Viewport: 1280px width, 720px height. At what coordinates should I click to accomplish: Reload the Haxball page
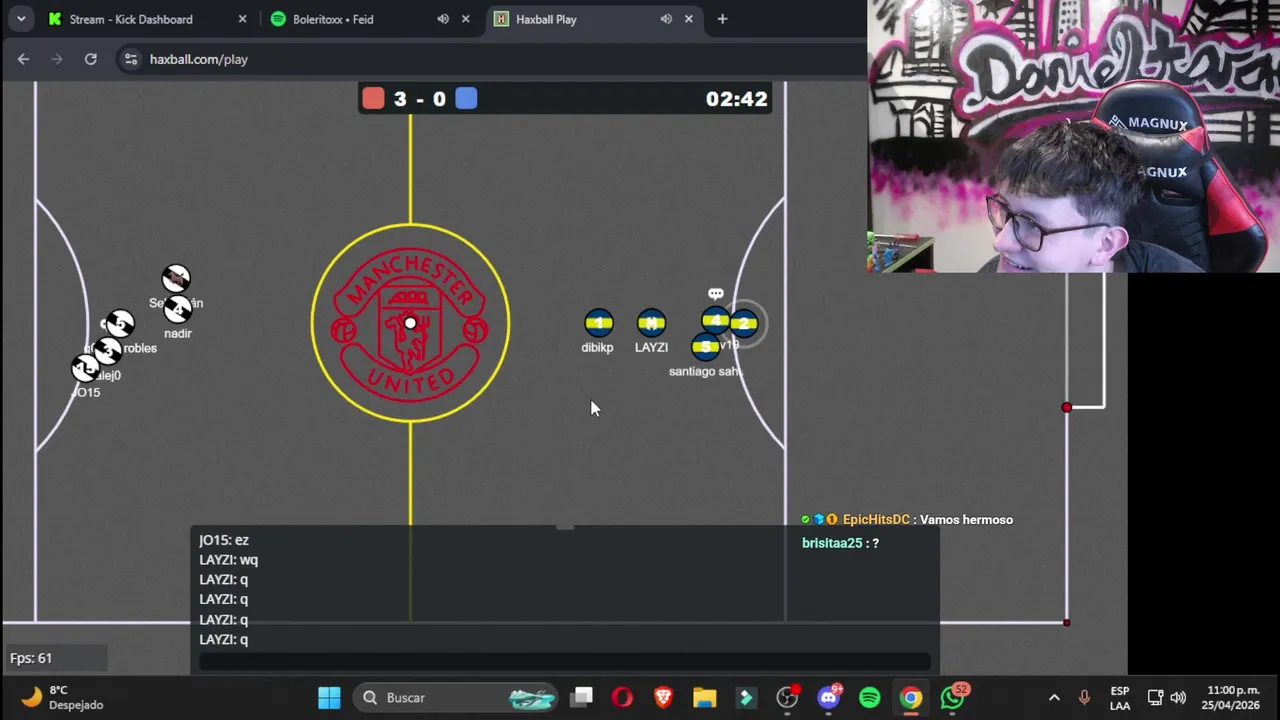(91, 59)
